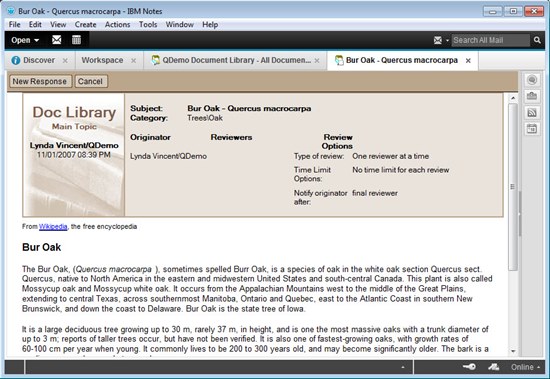Open the Actions menu
The height and width of the screenshot is (379, 550).
point(118,25)
